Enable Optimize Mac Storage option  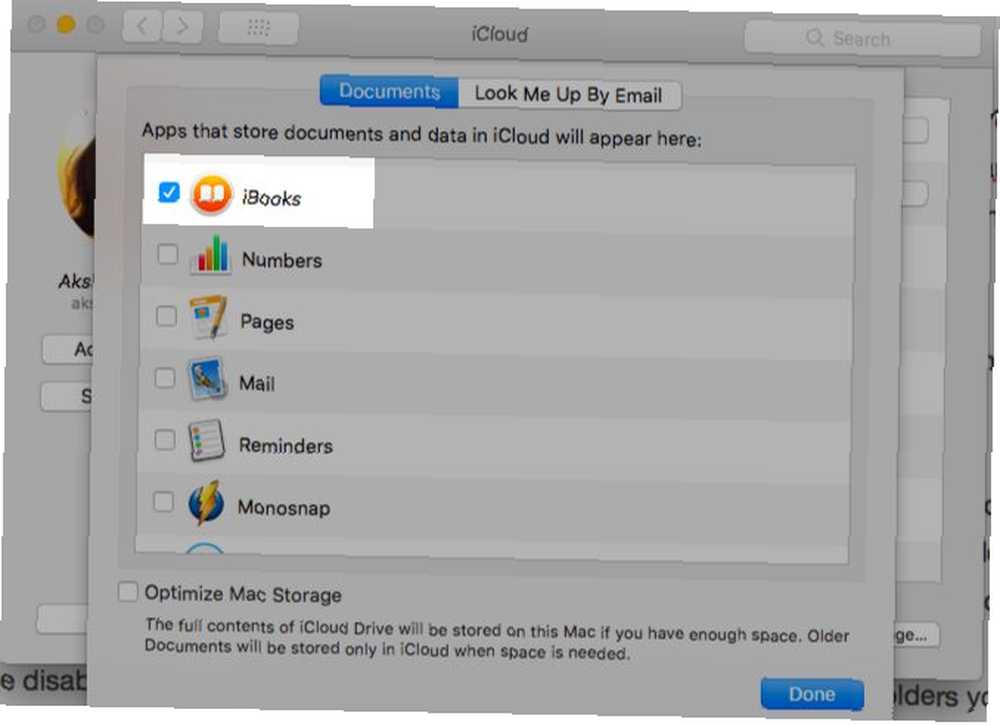click(128, 592)
